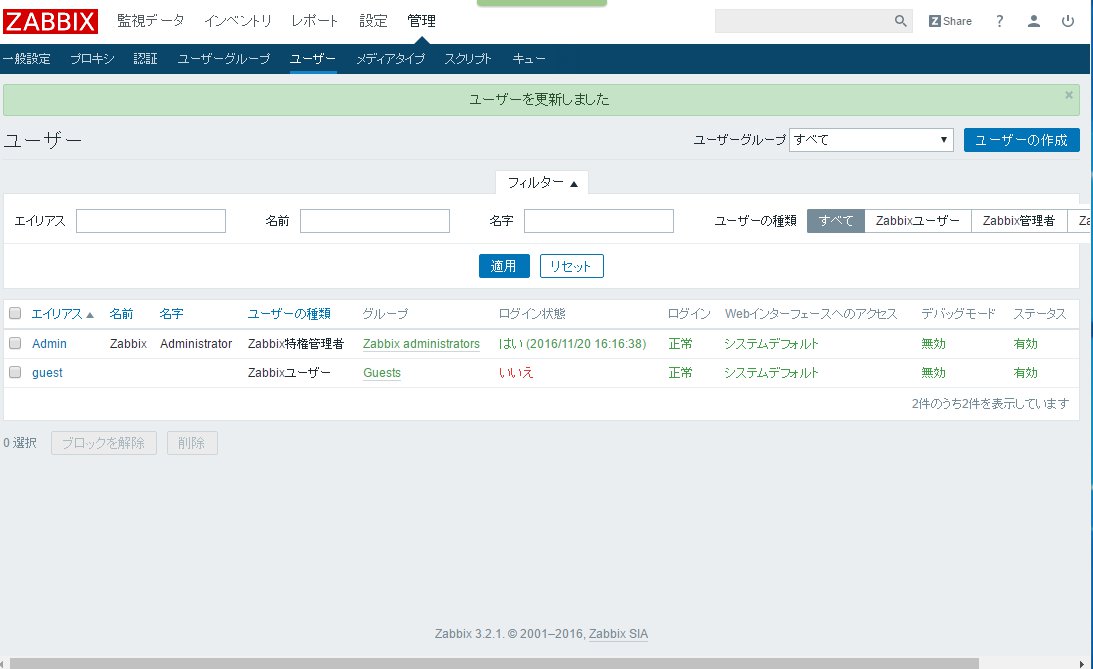This screenshot has width=1093, height=669.
Task: Click guest's いいえ login status
Action: pos(516,373)
